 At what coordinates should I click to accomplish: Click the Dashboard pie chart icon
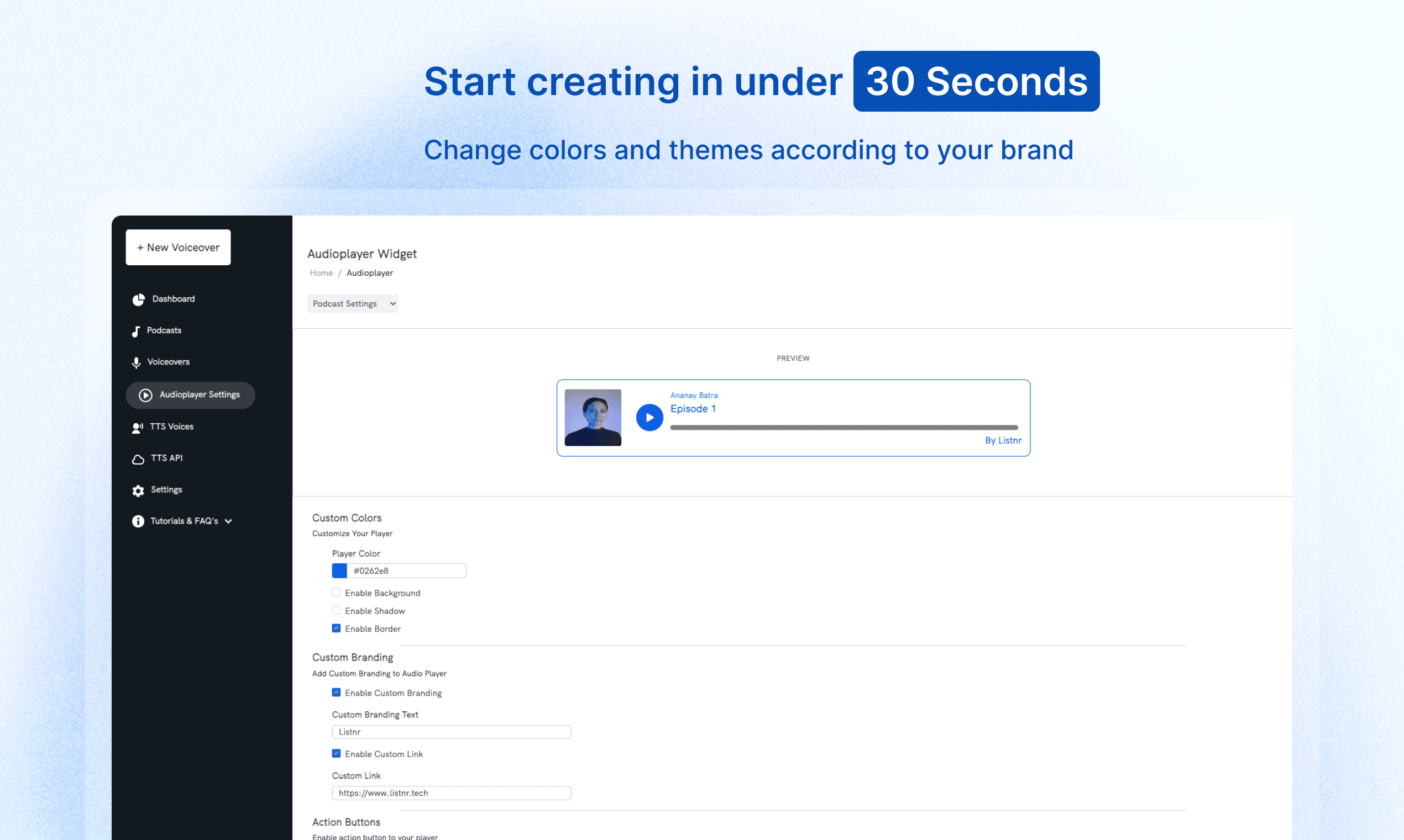pyautogui.click(x=138, y=300)
